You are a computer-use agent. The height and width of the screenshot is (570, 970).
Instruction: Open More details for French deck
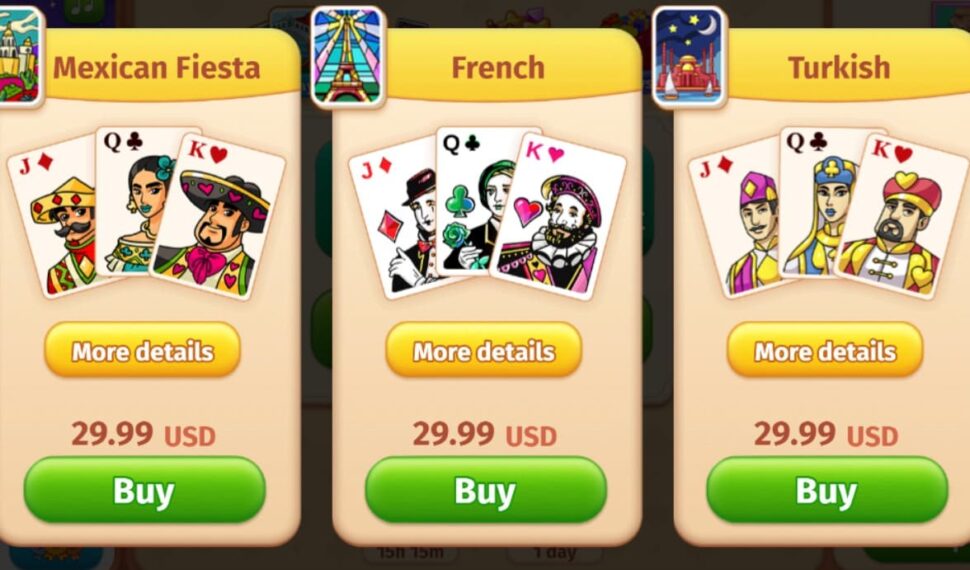[x=484, y=350]
